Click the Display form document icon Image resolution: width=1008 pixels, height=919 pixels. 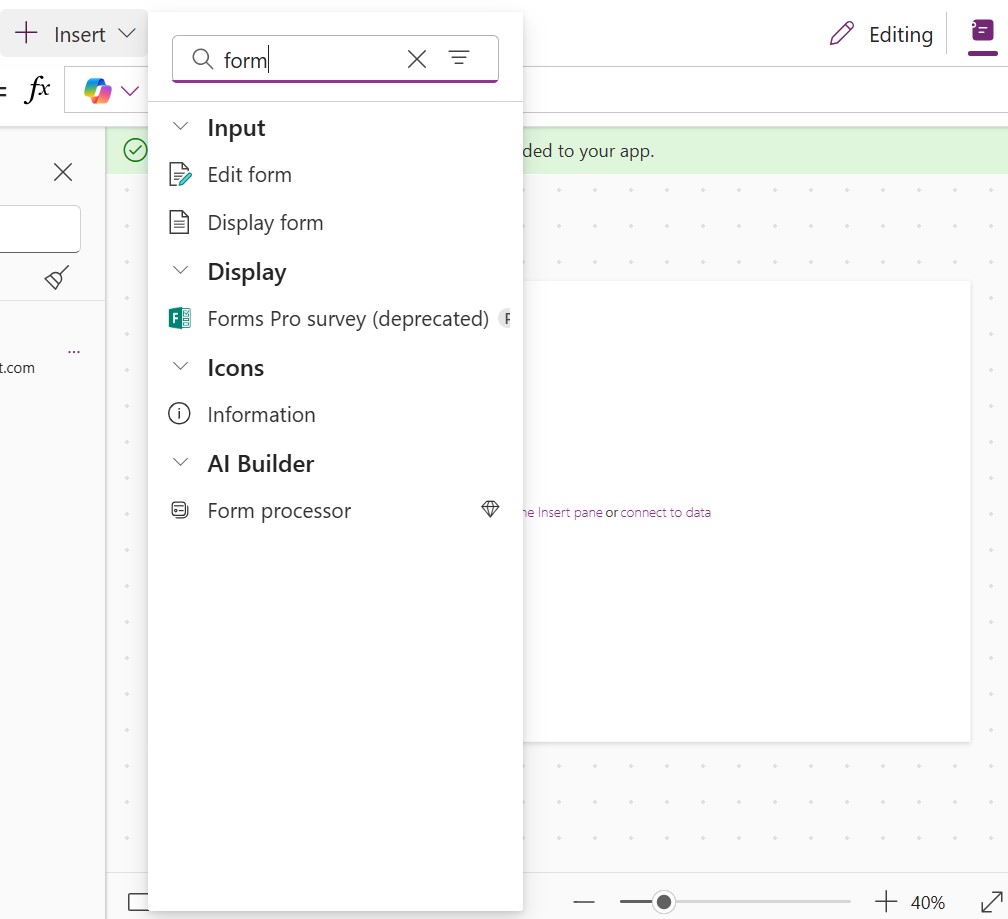click(x=179, y=223)
